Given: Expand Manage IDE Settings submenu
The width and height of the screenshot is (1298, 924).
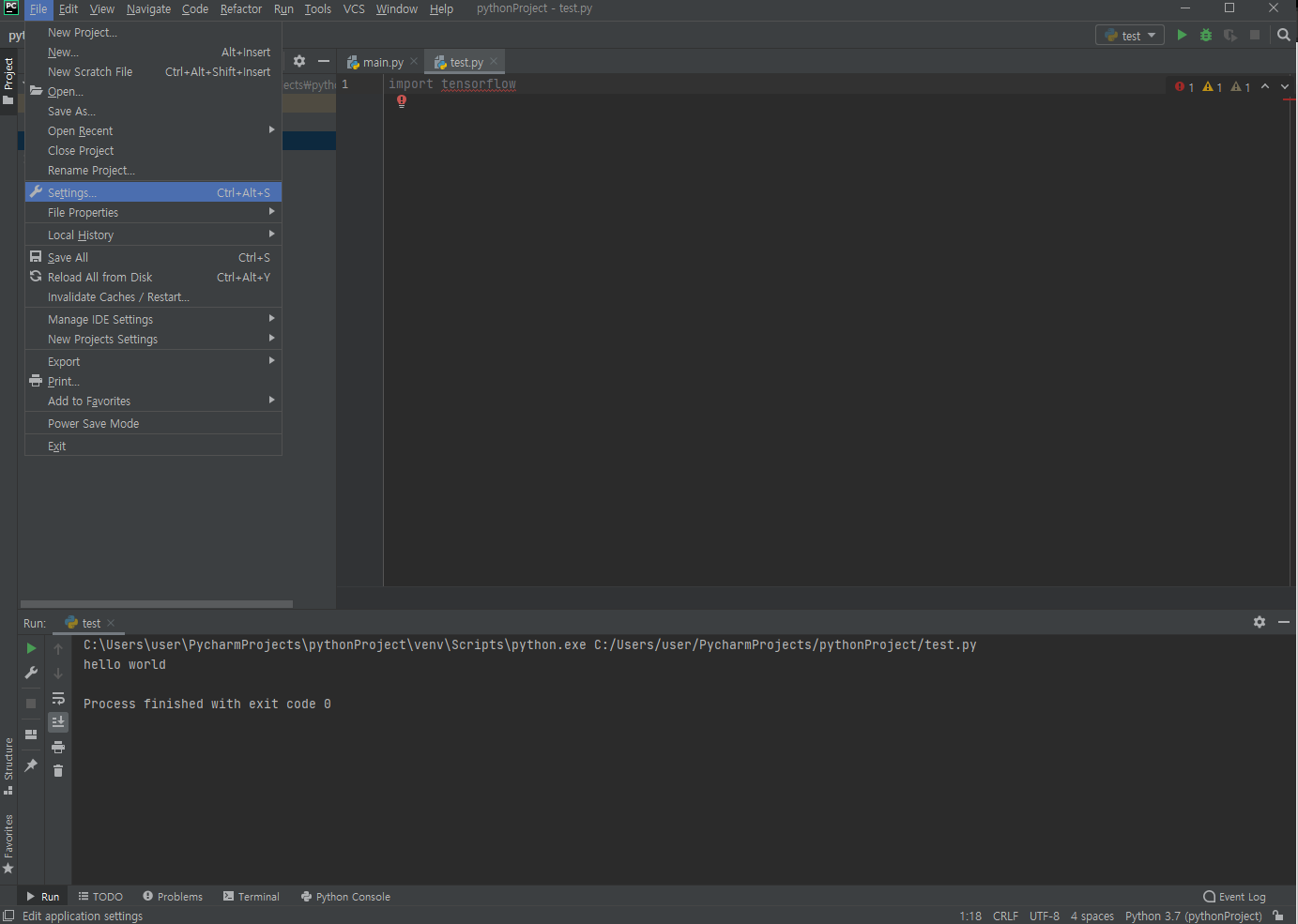Looking at the screenshot, I should click(x=154, y=319).
